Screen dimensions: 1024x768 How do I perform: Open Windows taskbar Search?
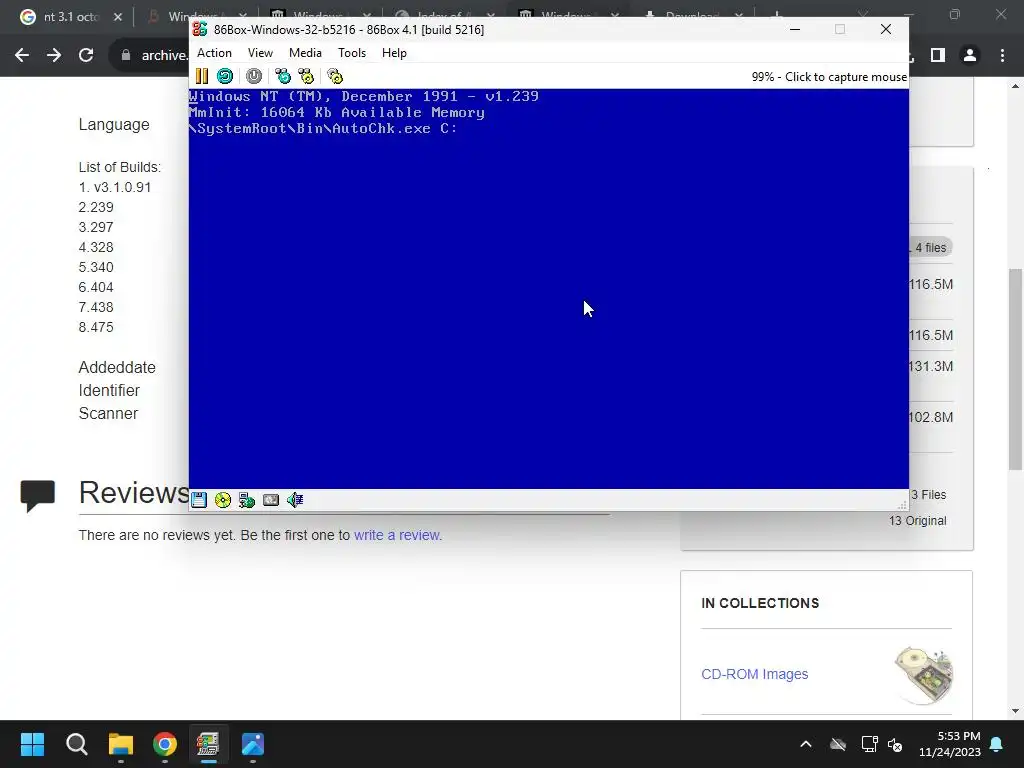click(76, 744)
